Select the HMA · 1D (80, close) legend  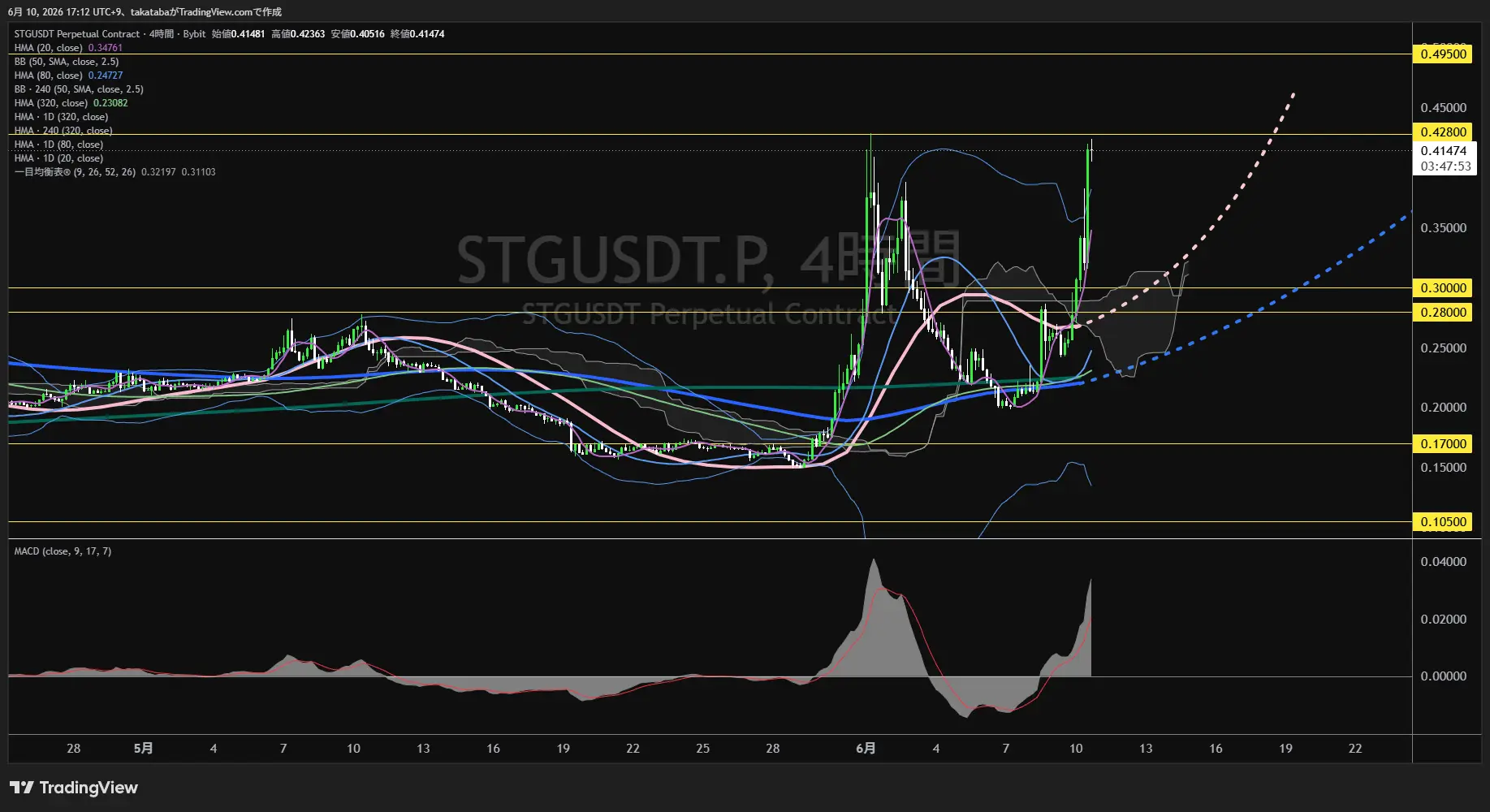click(58, 145)
